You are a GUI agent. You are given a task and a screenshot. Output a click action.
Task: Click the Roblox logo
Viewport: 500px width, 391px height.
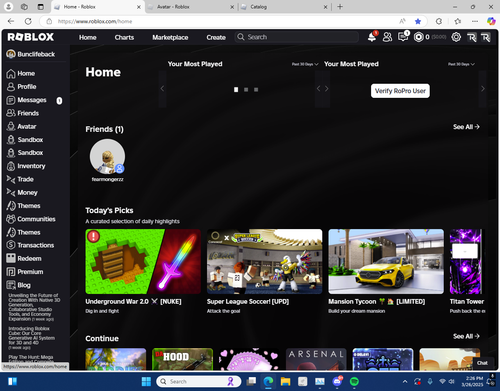31,37
